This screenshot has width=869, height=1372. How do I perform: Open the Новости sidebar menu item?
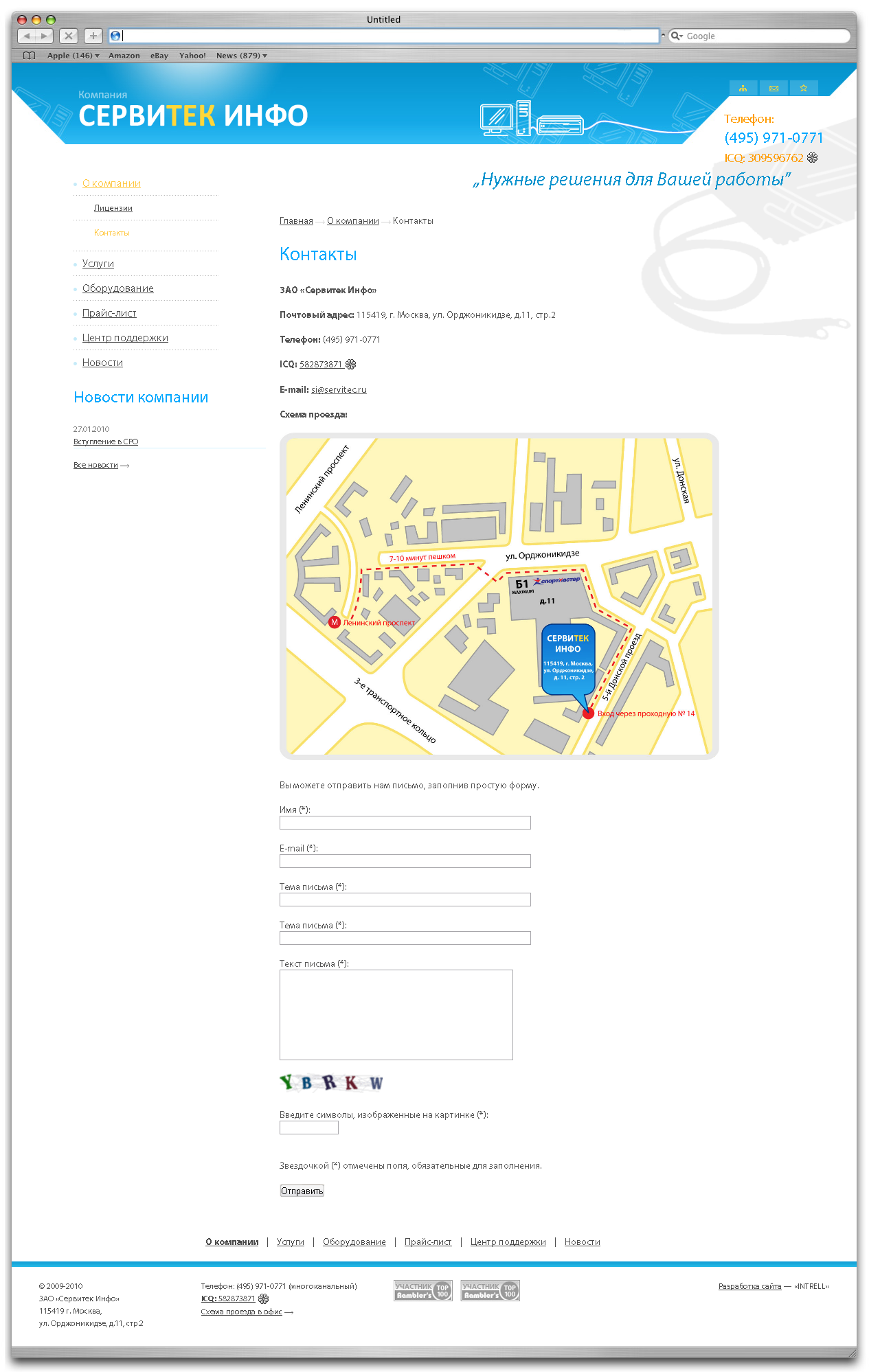pyautogui.click(x=102, y=363)
